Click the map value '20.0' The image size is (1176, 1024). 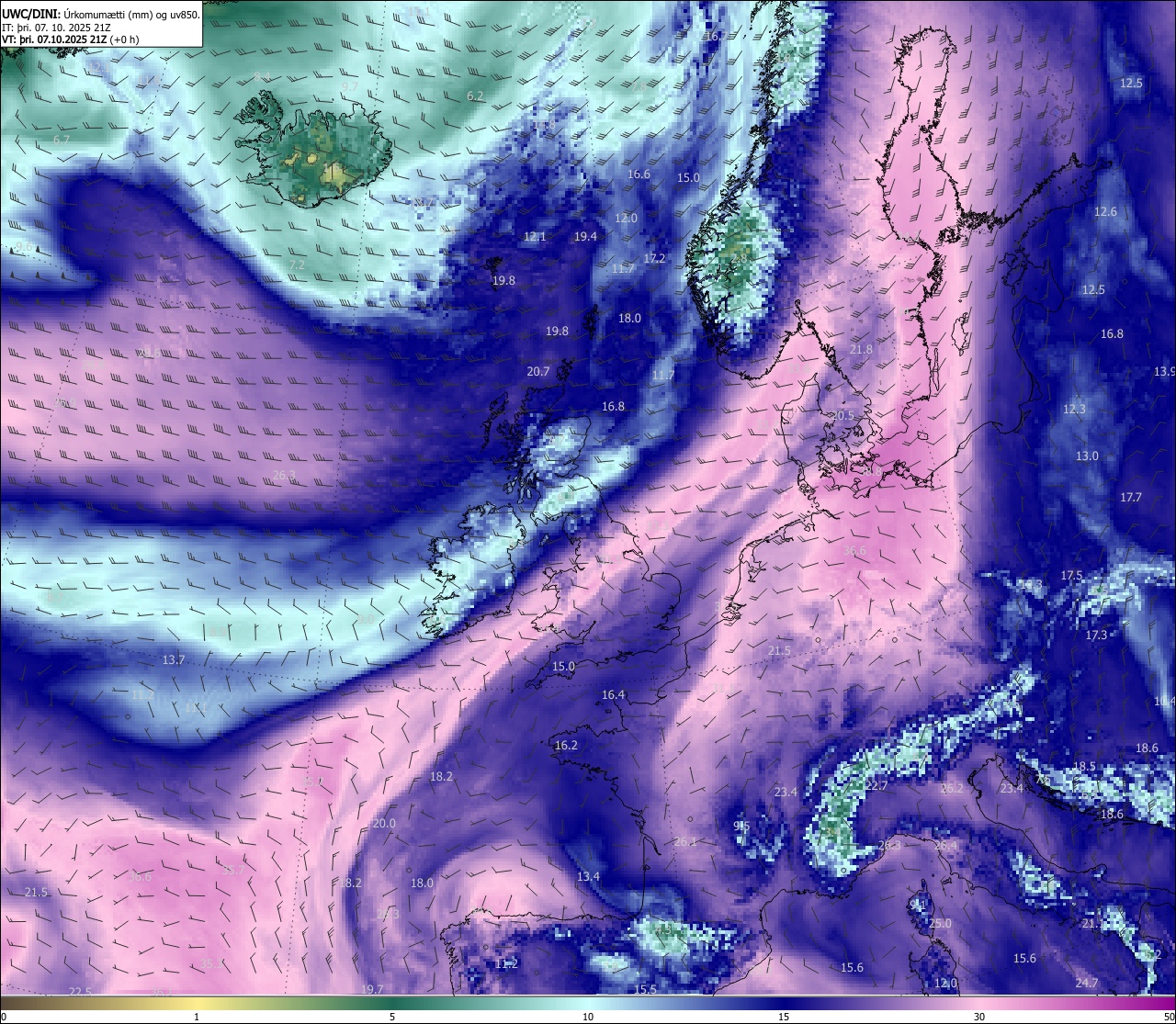point(384,823)
